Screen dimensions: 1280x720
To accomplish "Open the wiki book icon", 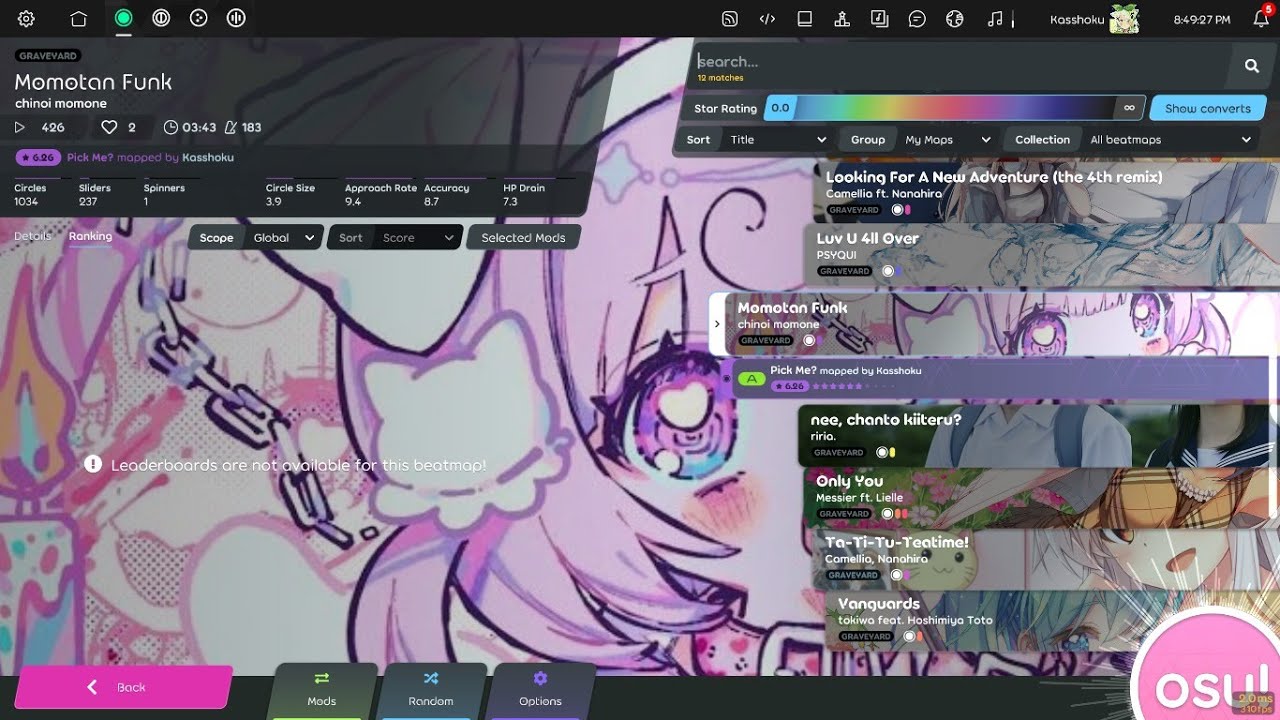I will tap(804, 18).
